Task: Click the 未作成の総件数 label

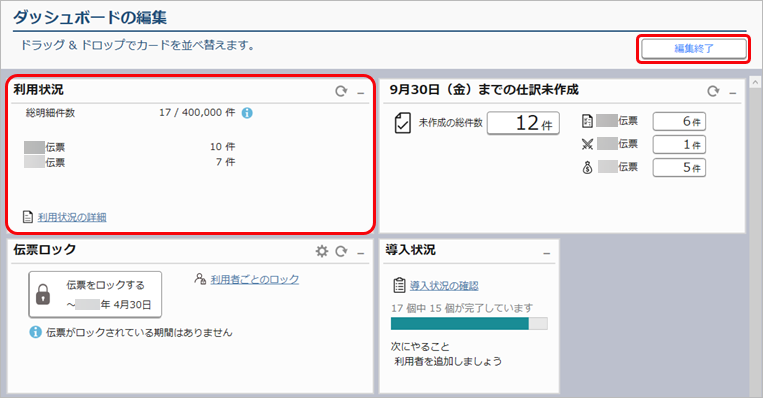Action: click(451, 123)
